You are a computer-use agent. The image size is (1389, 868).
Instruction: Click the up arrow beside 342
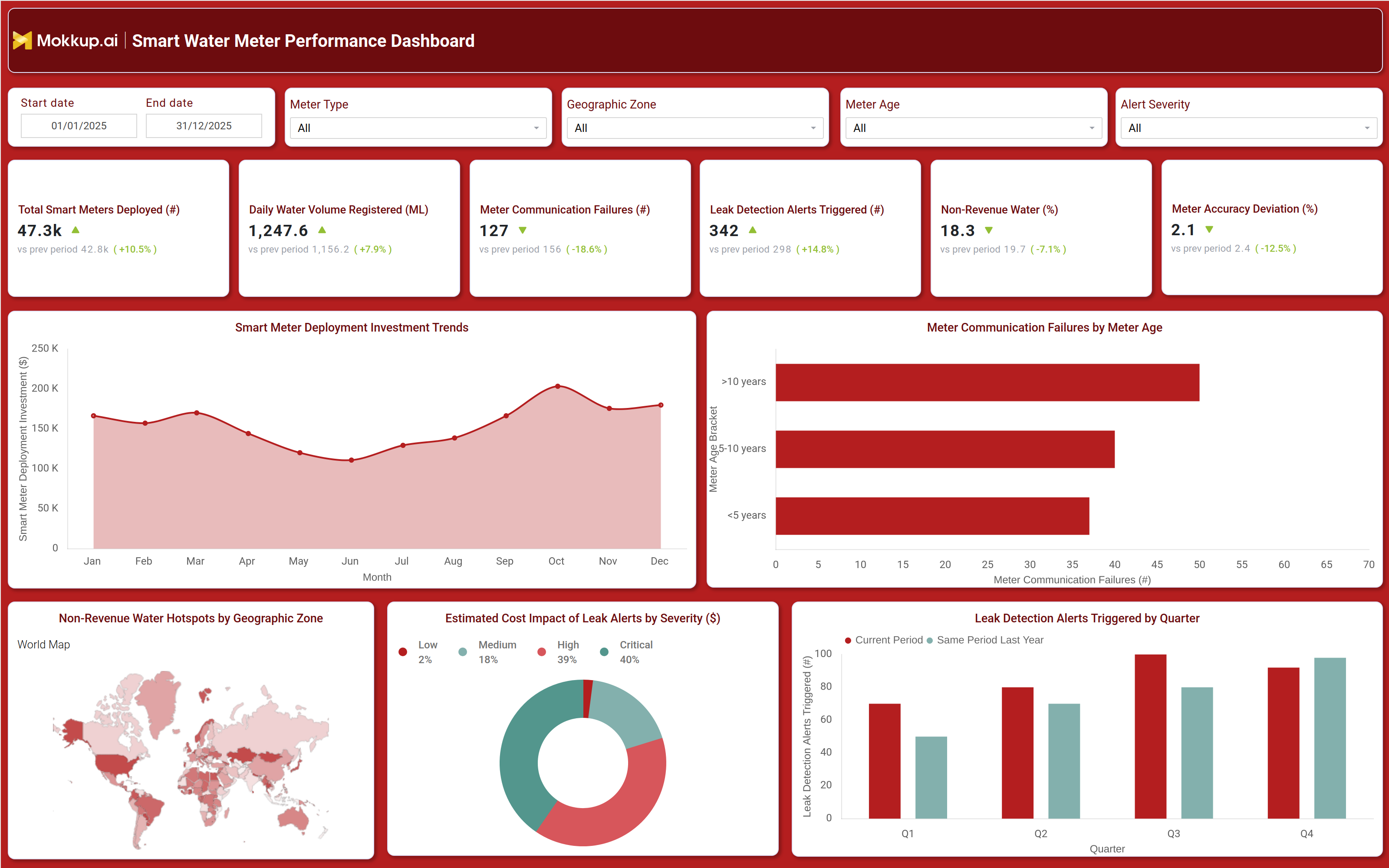pos(753,230)
